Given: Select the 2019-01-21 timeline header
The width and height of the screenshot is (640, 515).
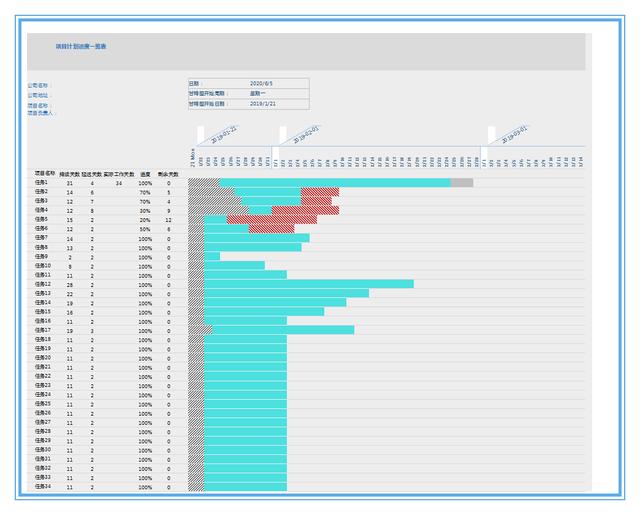Looking at the screenshot, I should click(224, 135).
